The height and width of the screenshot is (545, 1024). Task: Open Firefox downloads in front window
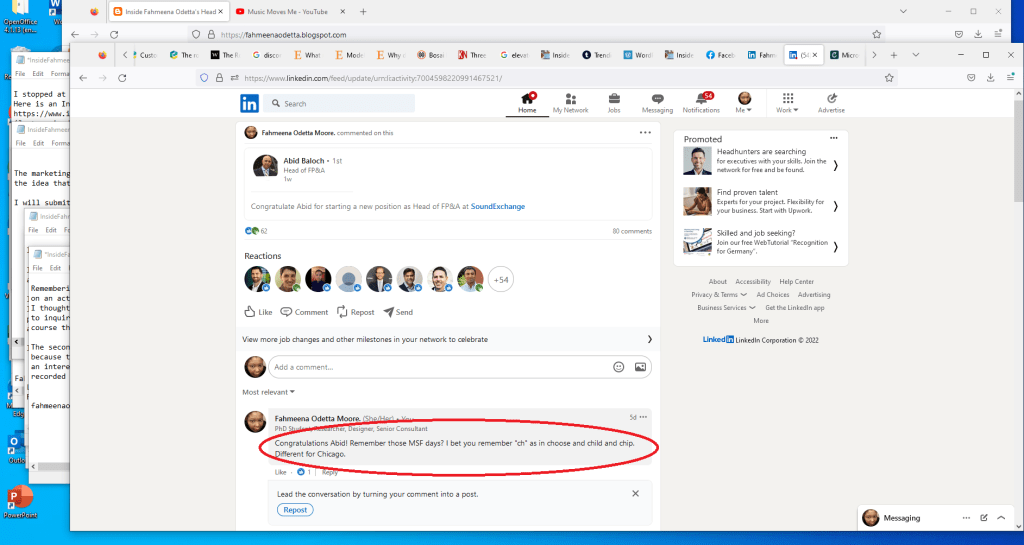tap(990, 78)
